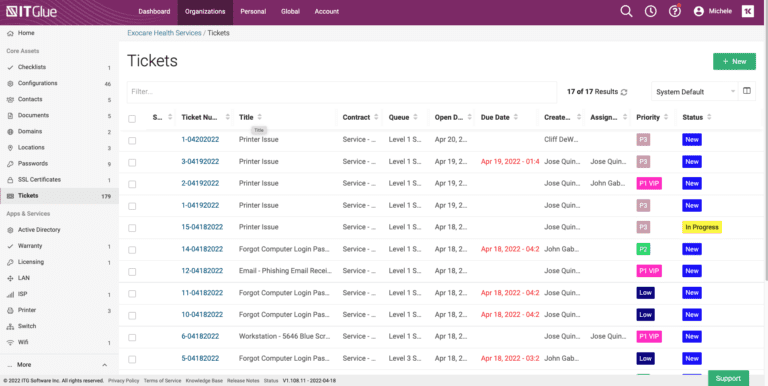Screen dimensions: 768x386
Task: Check the box for ticket 15-04182022
Action: [x=132, y=228]
